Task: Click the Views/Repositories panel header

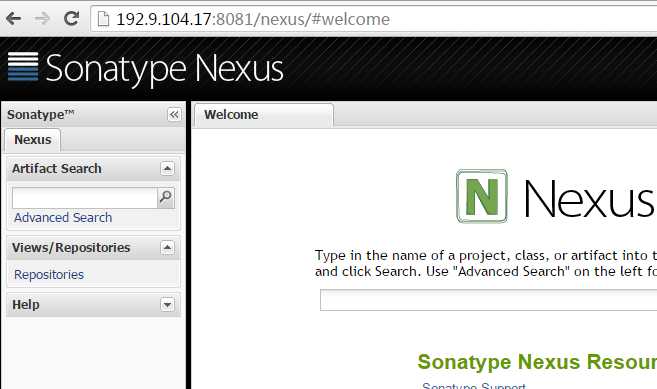Action: click(94, 248)
